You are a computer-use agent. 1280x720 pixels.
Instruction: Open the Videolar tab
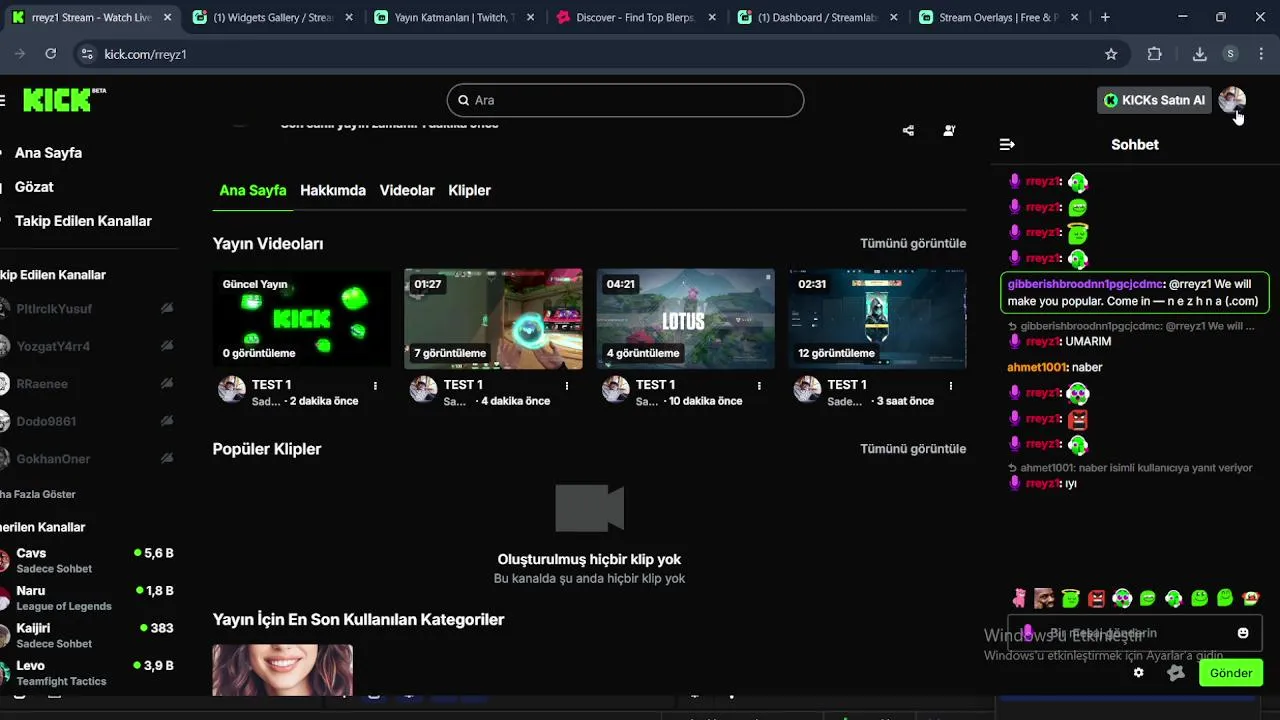(x=407, y=190)
